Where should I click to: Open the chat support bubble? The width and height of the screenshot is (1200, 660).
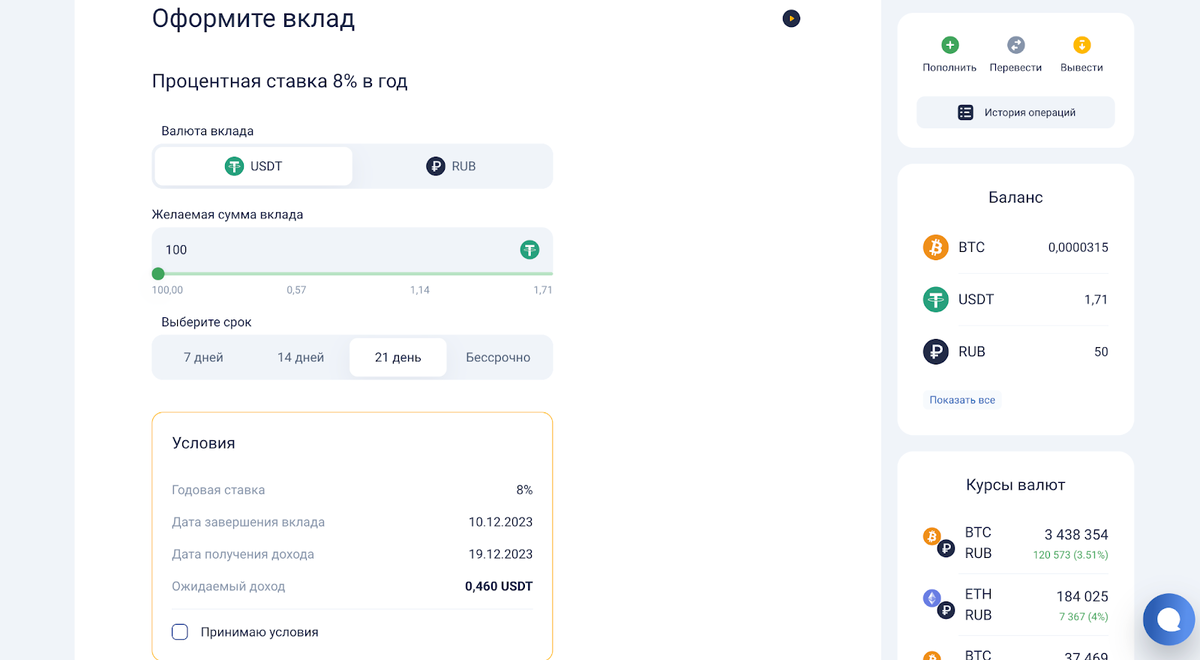(1168, 620)
